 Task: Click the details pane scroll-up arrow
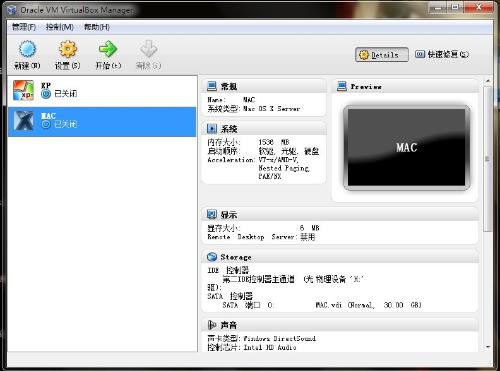[x=488, y=81]
